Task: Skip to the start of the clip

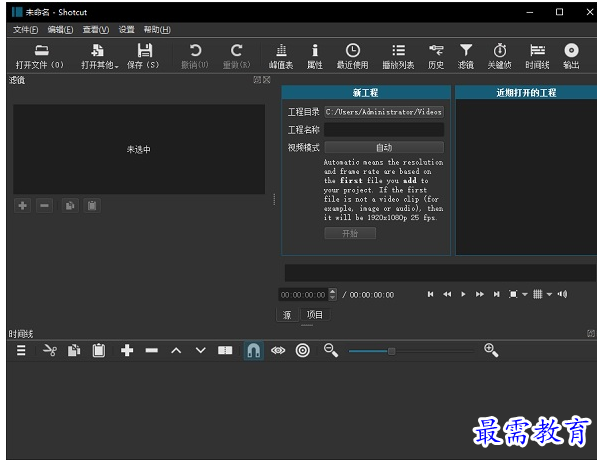Action: point(430,294)
